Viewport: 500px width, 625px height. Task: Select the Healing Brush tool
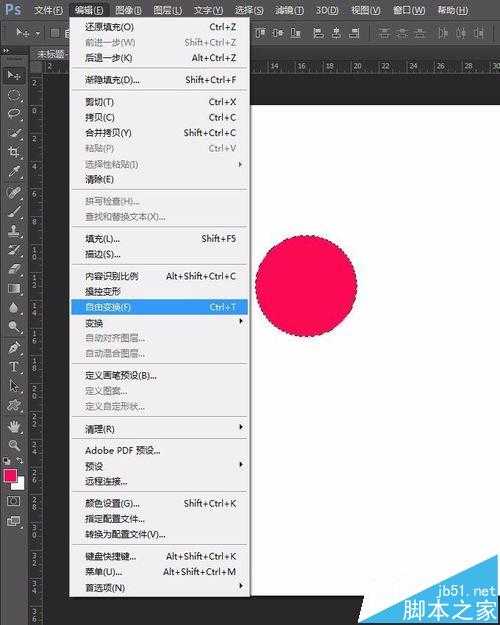tap(14, 193)
